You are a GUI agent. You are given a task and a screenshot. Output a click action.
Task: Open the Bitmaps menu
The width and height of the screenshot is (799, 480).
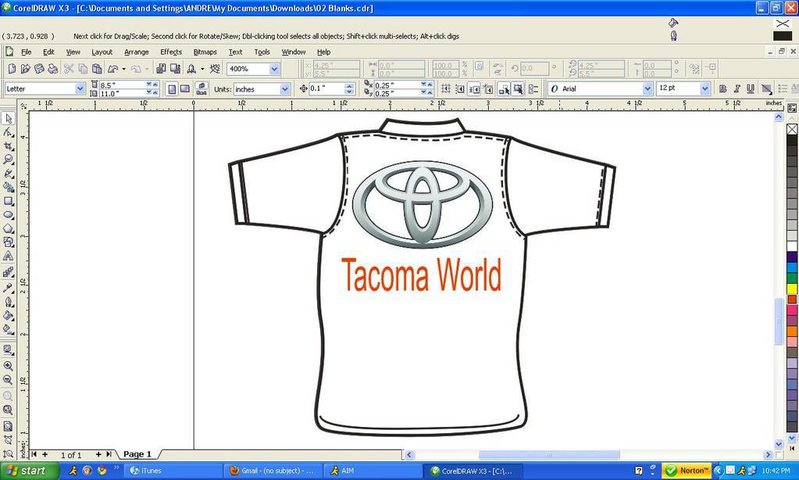tap(205, 52)
